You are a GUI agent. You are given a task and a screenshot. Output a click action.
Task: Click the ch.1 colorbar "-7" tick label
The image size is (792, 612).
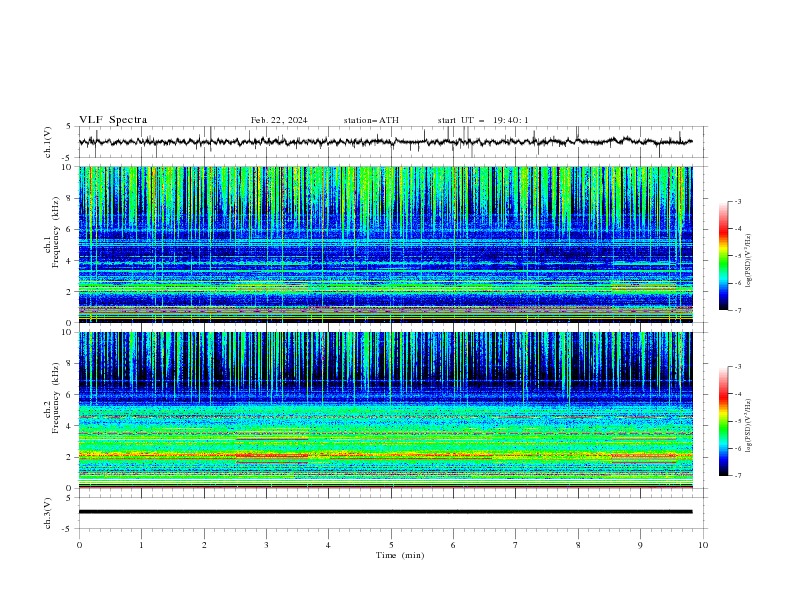coord(738,310)
